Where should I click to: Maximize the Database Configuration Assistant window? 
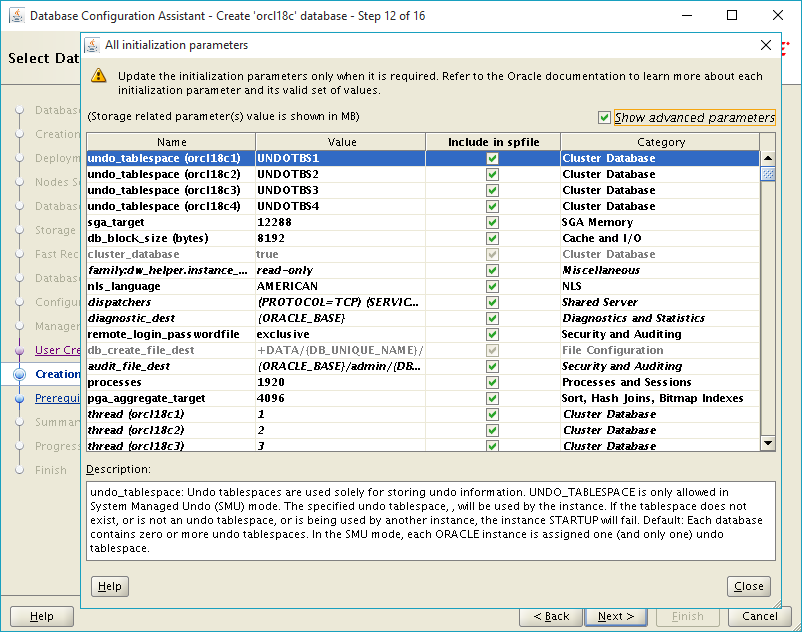click(732, 15)
